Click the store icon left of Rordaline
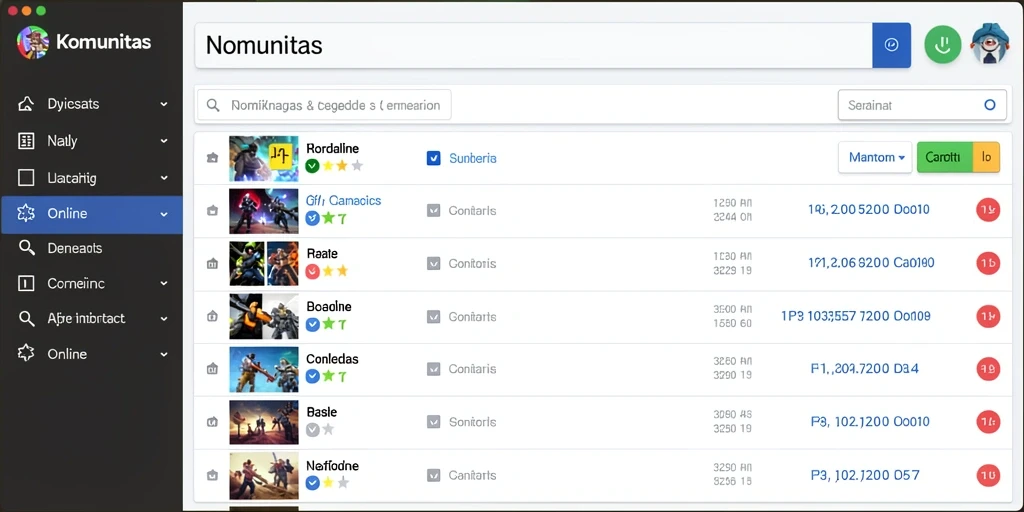The image size is (1024, 512). pyautogui.click(x=212, y=158)
